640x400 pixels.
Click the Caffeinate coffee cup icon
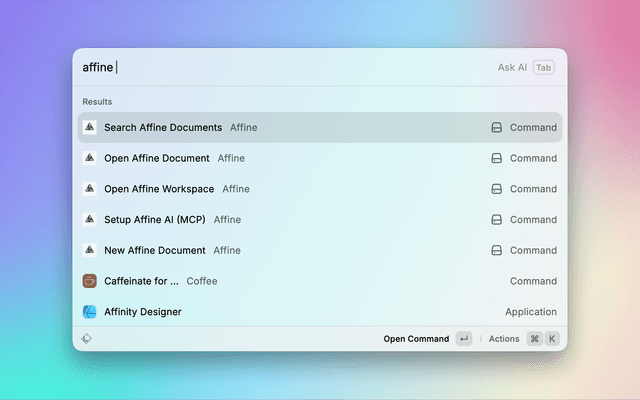[89, 281]
